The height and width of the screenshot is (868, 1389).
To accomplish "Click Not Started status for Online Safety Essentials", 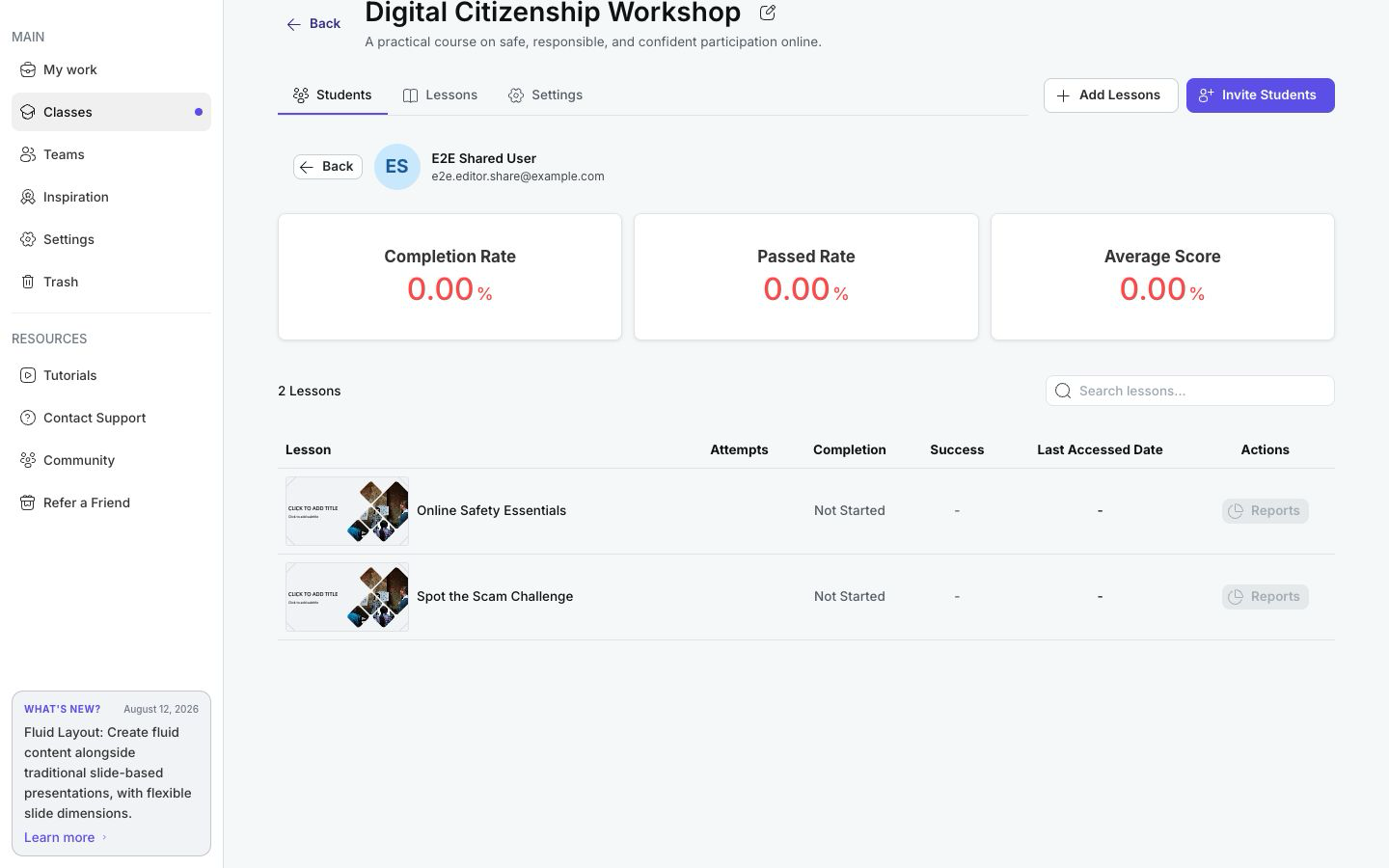I will (849, 510).
